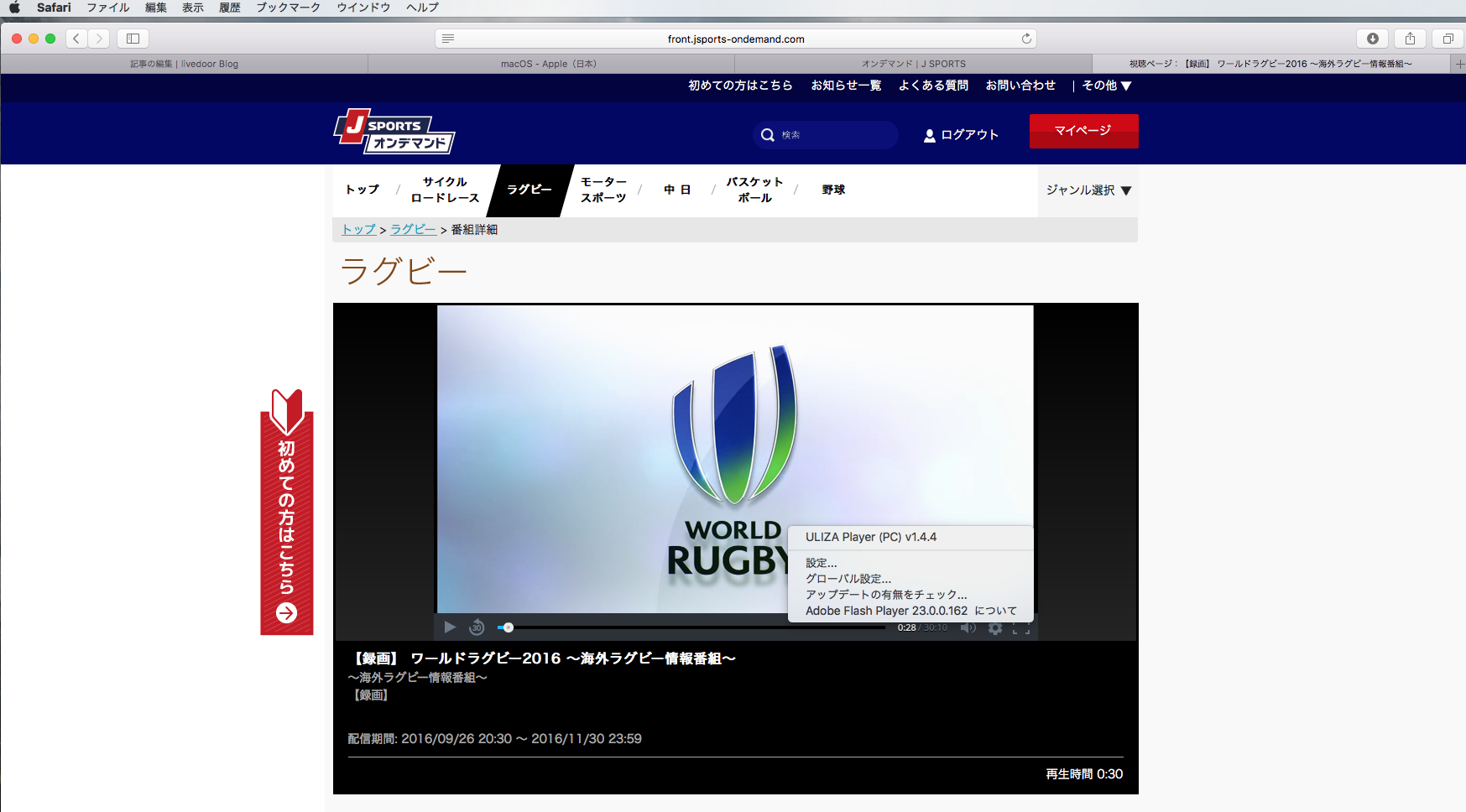Screen dimensions: 1466x812
Task: Select the 野球 navigation tab
Action: pos(833,190)
